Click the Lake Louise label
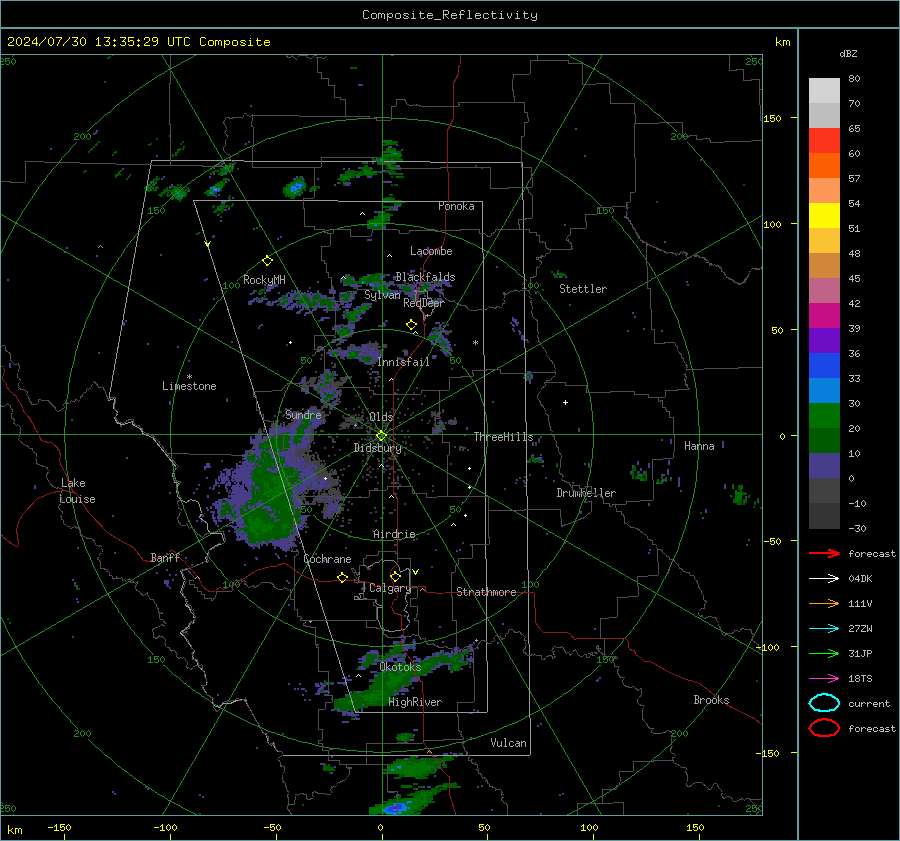The width and height of the screenshot is (900, 841). point(78,491)
